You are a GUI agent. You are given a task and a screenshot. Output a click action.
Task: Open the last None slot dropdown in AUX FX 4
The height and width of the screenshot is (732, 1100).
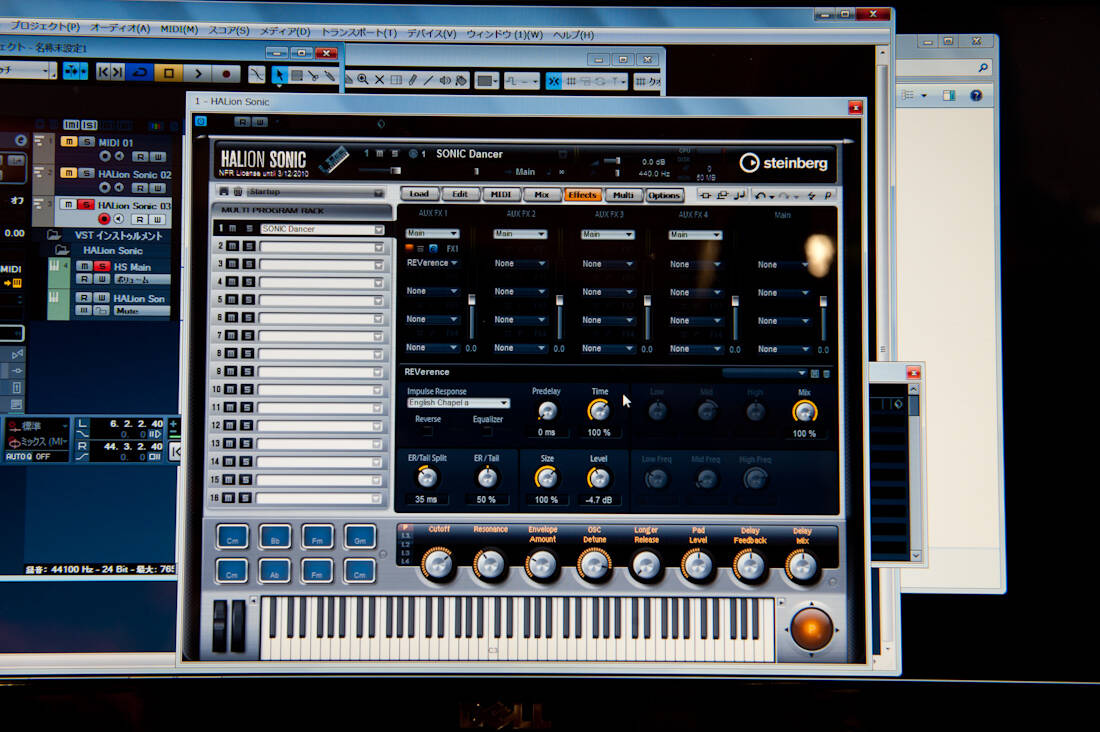[x=695, y=349]
